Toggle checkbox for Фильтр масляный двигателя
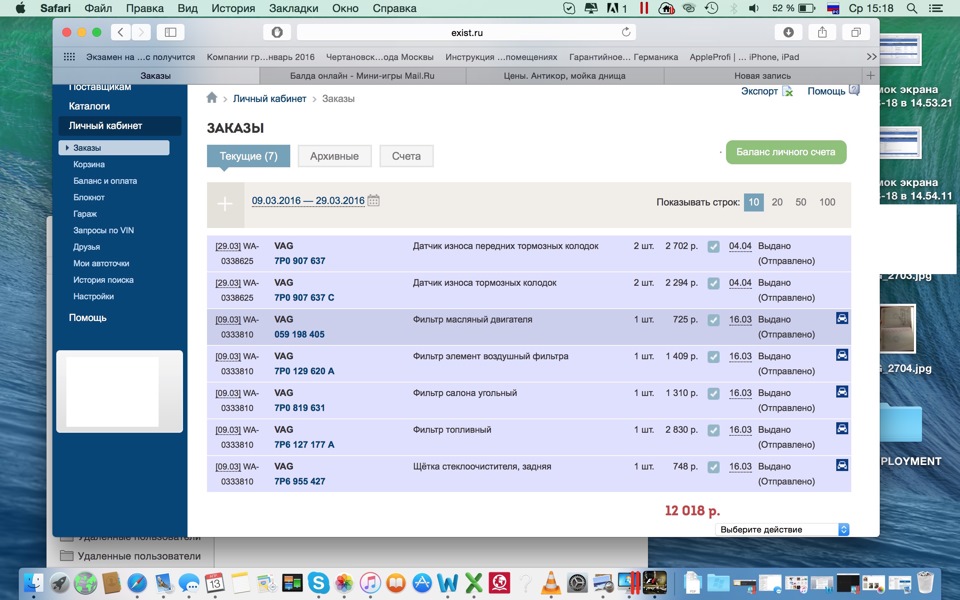 pyautogui.click(x=713, y=320)
